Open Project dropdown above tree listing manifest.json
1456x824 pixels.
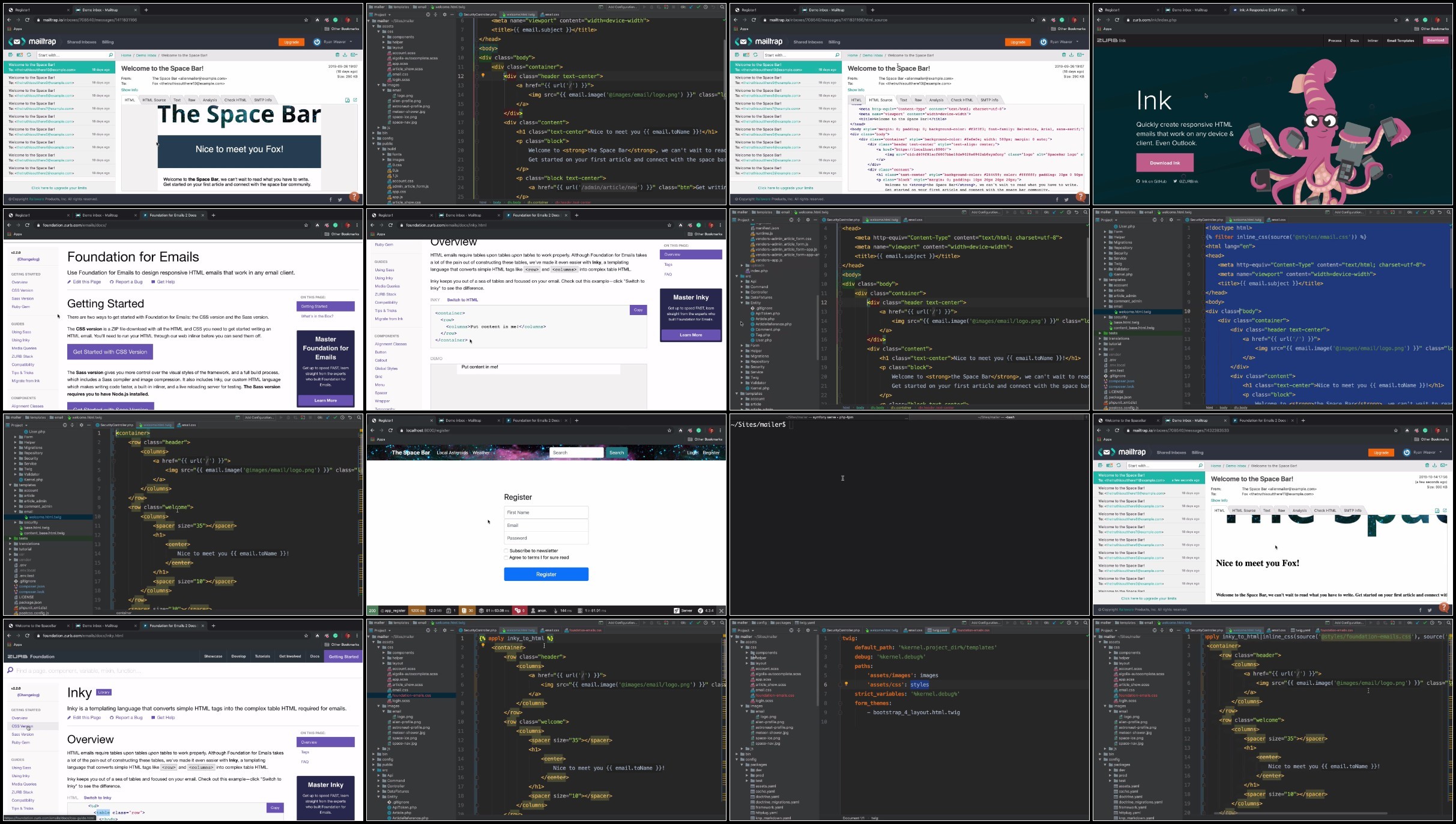[x=745, y=220]
